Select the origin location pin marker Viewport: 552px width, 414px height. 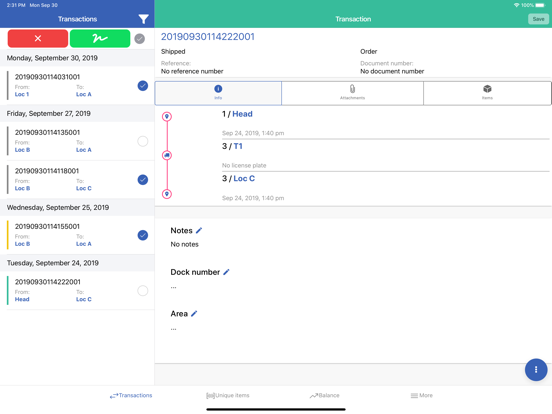pyautogui.click(x=167, y=117)
